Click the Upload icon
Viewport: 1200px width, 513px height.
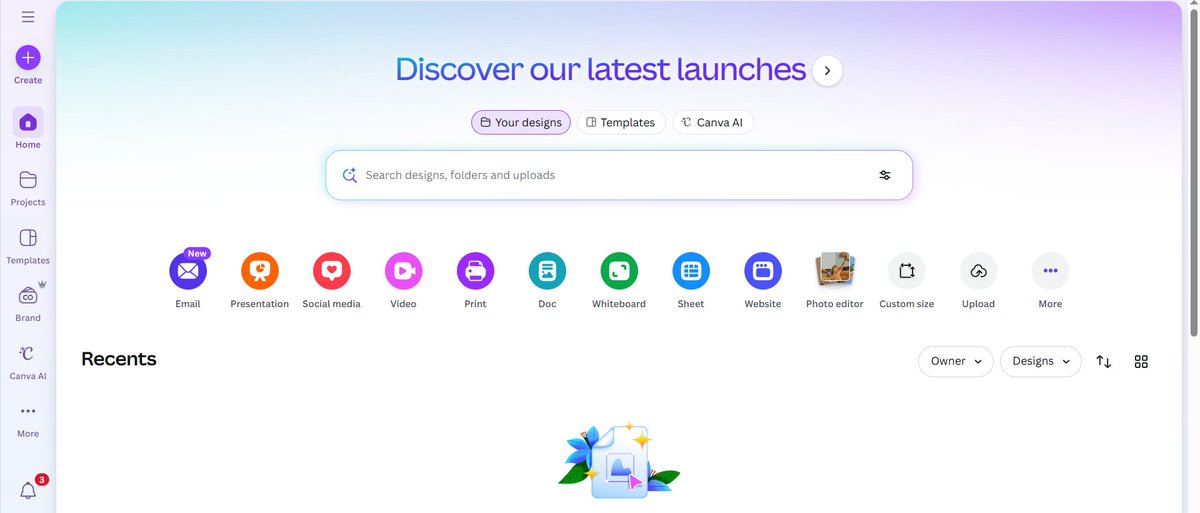click(x=979, y=271)
